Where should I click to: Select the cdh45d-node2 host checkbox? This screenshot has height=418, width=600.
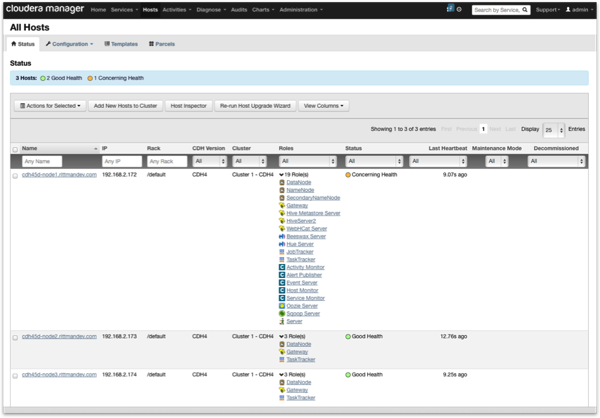(15, 338)
